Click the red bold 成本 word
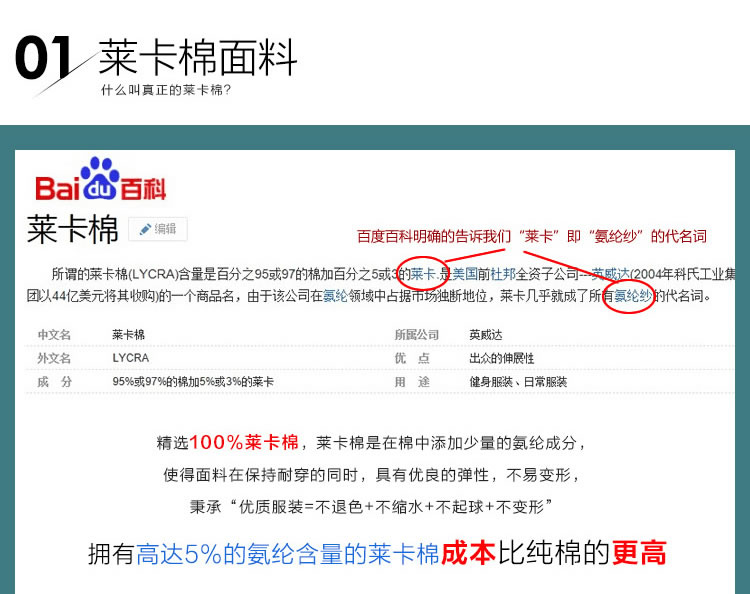Image resolution: width=750 pixels, height=594 pixels. pyautogui.click(x=468, y=554)
